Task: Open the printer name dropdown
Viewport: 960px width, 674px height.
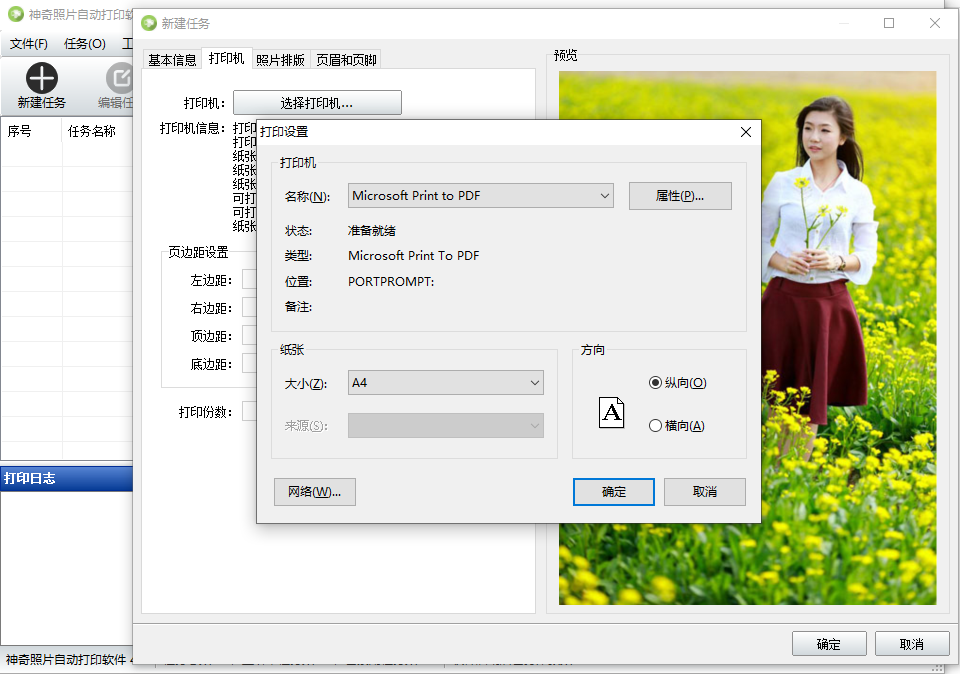Action: tap(481, 196)
